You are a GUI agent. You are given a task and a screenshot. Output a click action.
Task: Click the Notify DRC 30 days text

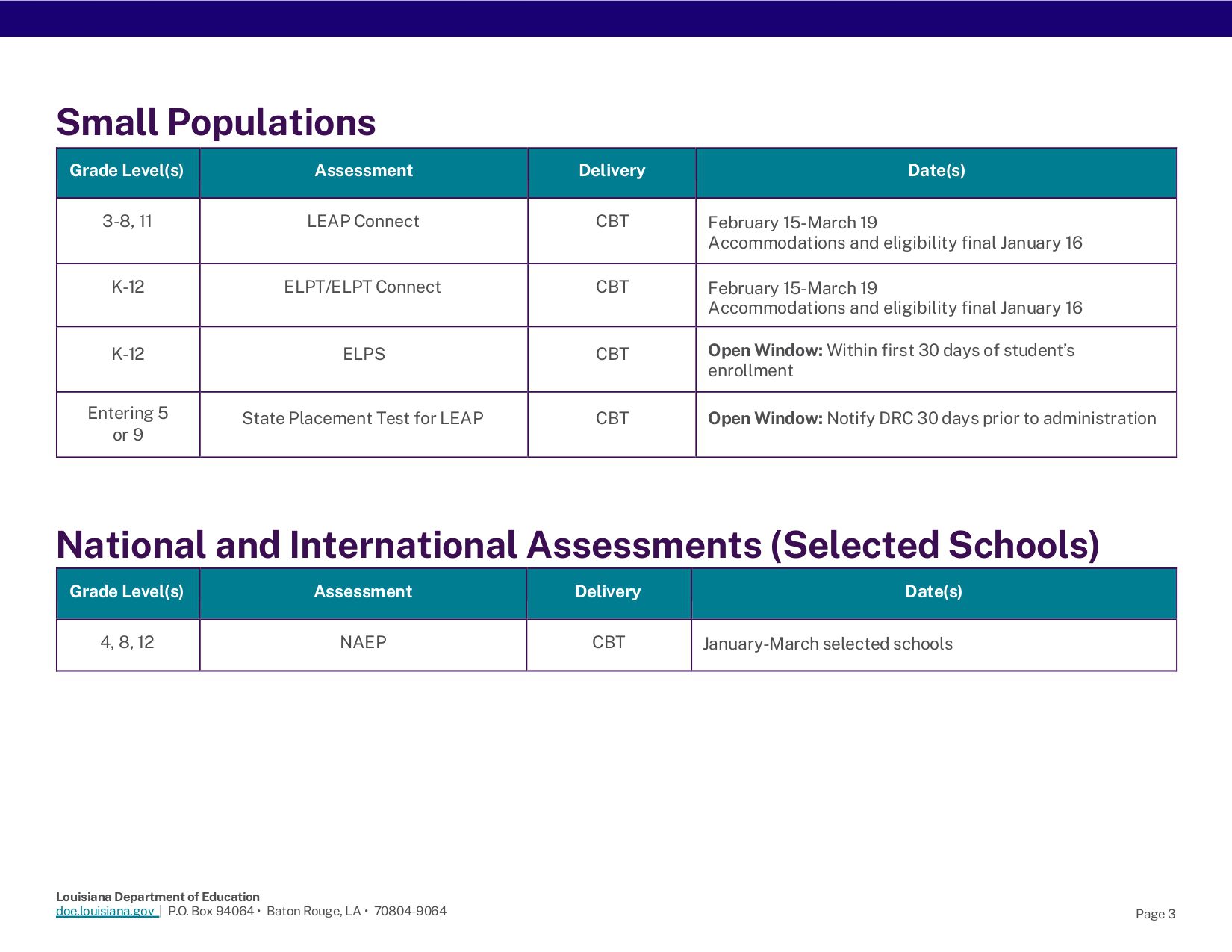pyautogui.click(x=991, y=419)
